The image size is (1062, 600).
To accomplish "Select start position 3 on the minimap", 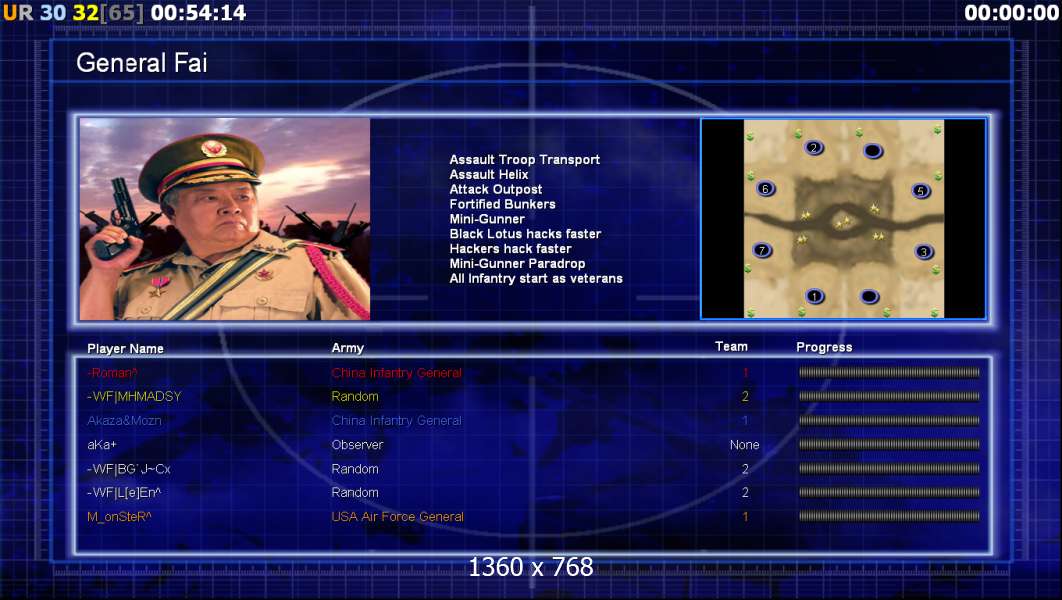I will coord(924,252).
